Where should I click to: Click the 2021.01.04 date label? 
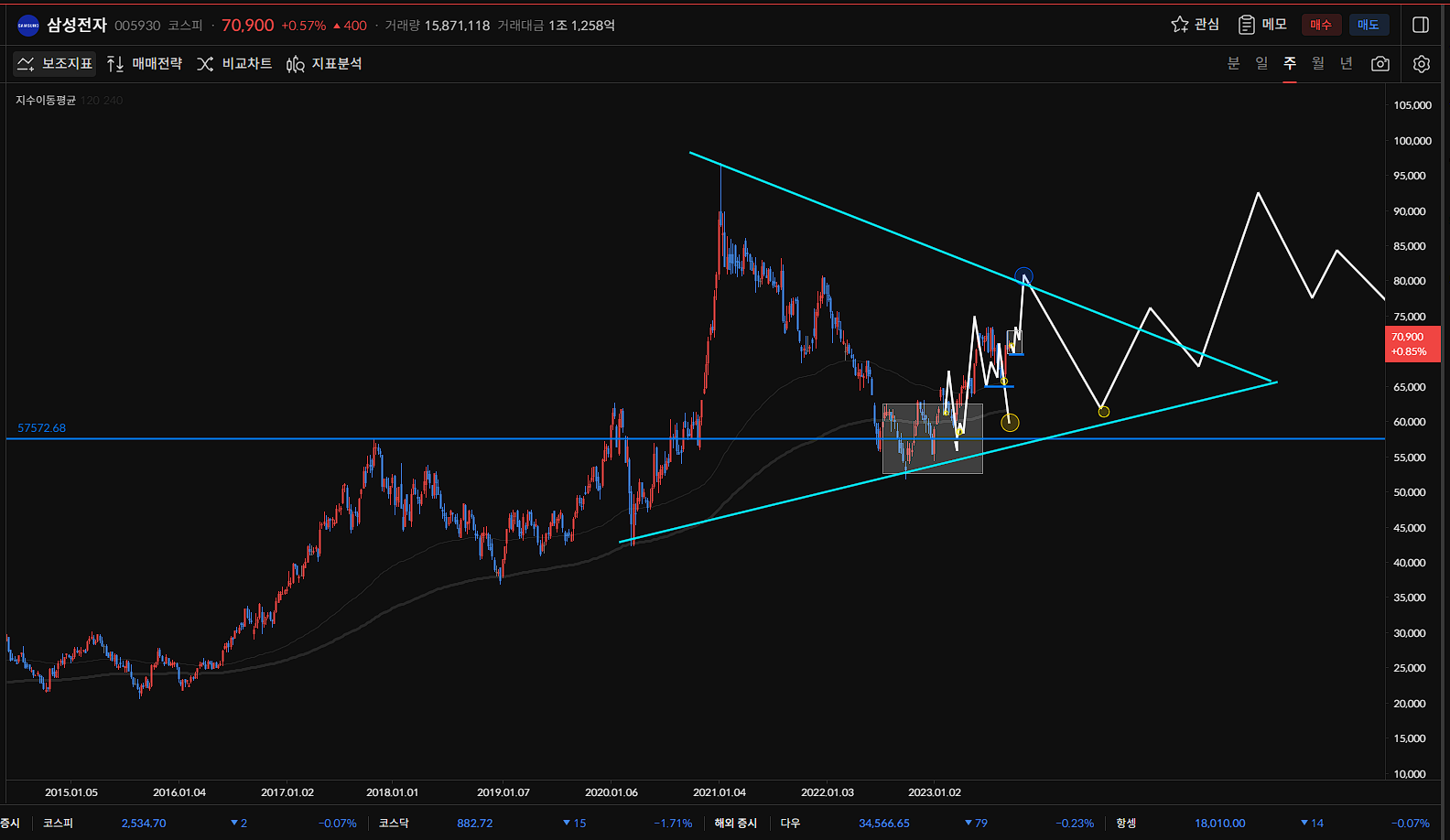(720, 792)
